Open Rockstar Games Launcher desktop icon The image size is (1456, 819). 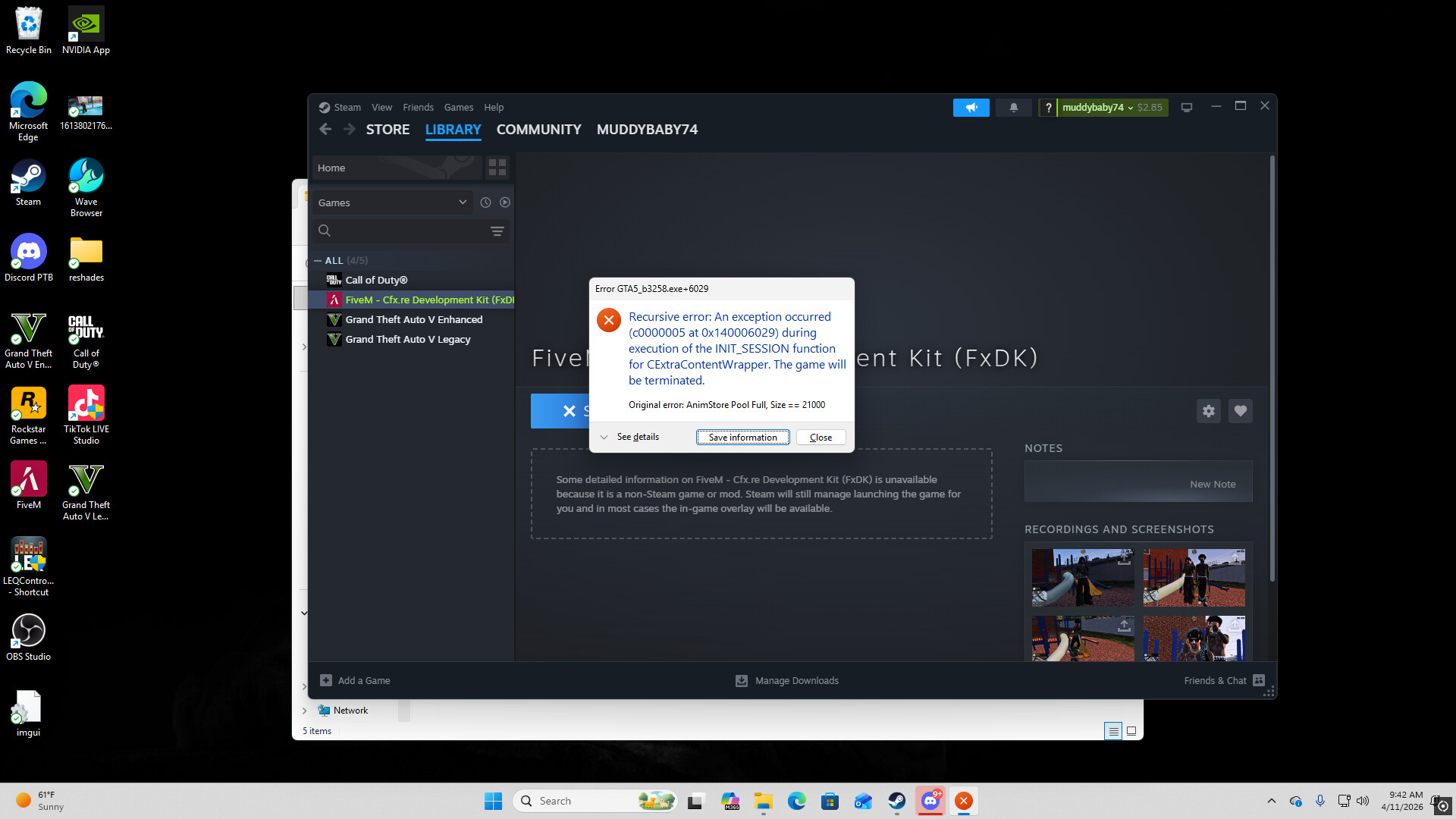(x=29, y=415)
